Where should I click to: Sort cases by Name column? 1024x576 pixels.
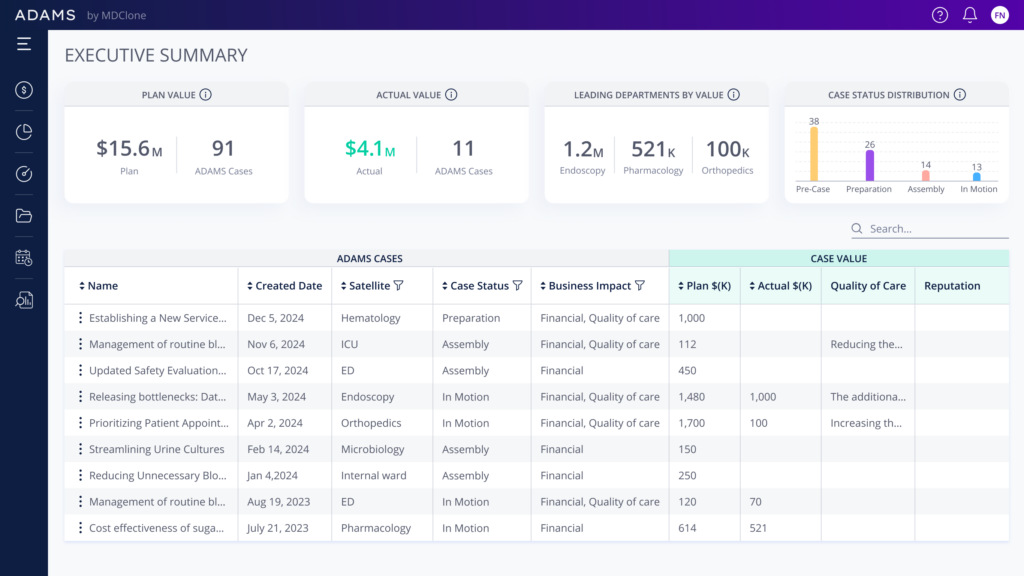pos(82,286)
